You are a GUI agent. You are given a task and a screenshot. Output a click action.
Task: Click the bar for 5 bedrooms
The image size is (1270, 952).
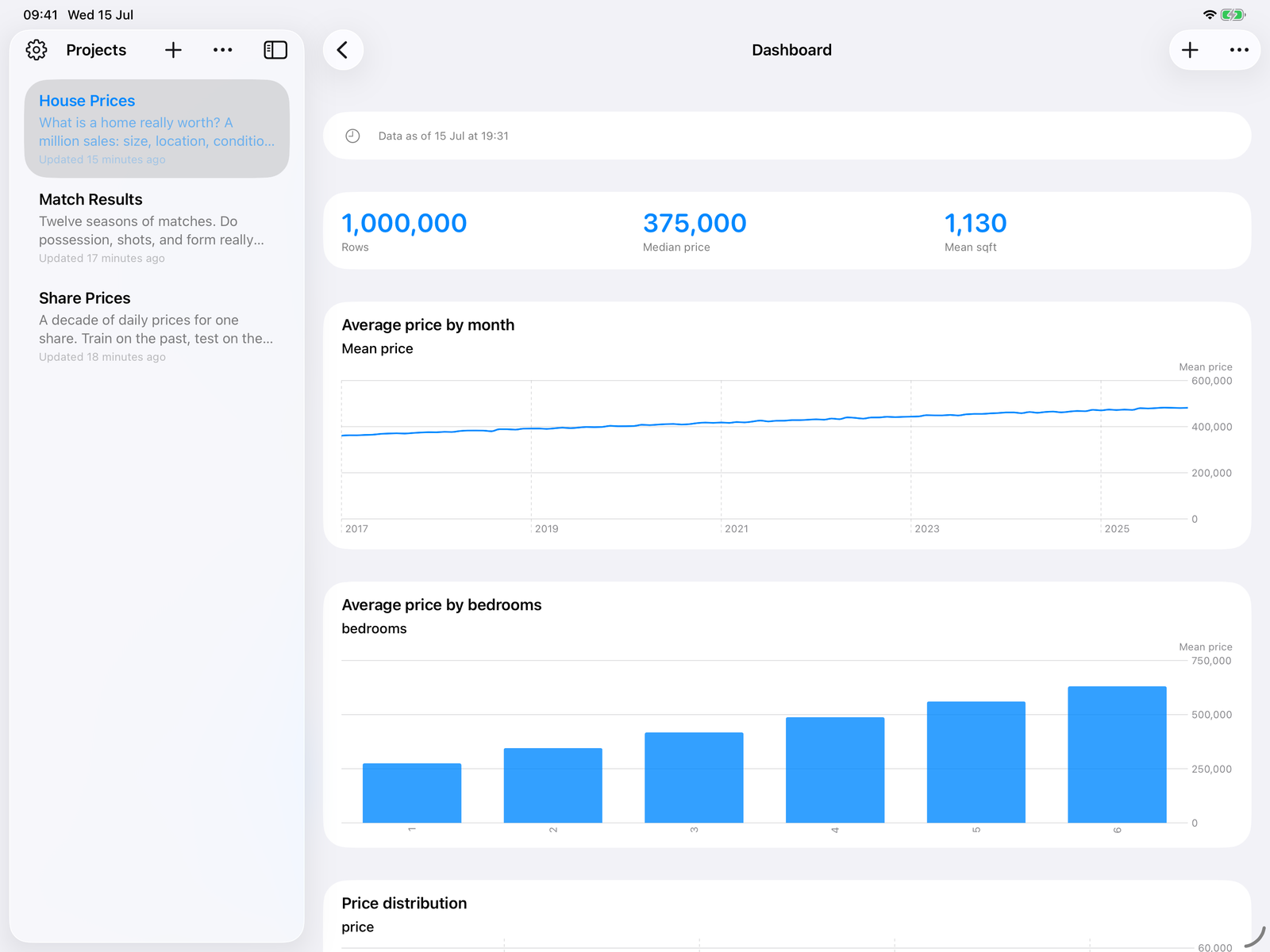click(976, 762)
